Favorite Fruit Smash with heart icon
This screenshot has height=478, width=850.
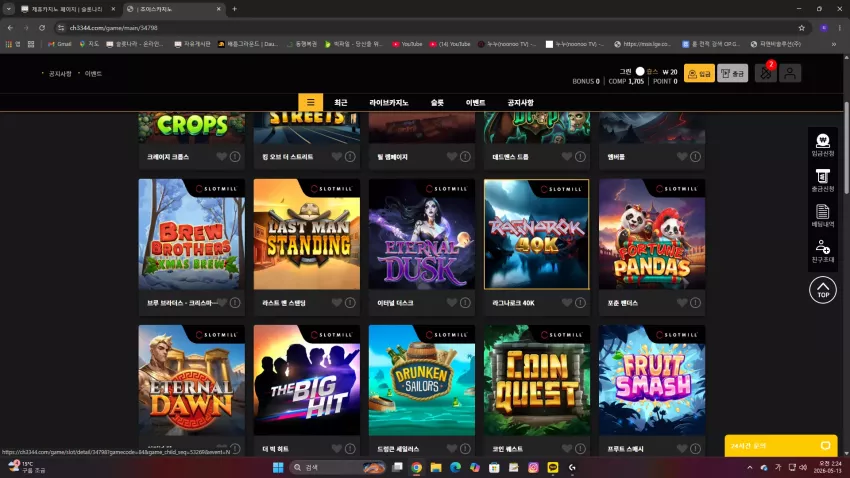pos(682,449)
